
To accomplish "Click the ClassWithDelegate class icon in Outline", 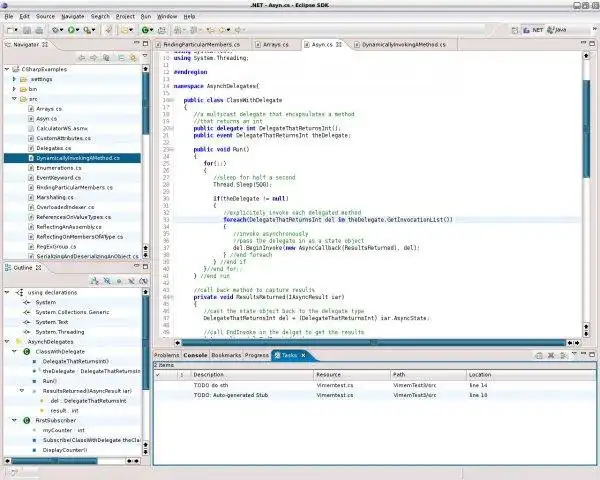I will [27, 352].
